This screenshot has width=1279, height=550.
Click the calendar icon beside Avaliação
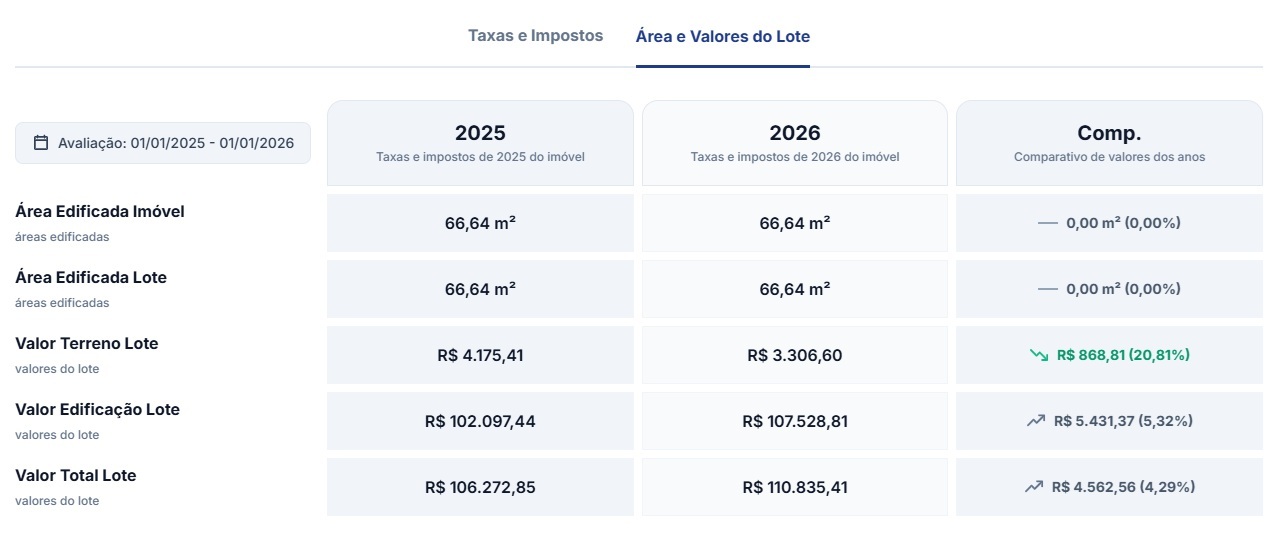pyautogui.click(x=41, y=143)
